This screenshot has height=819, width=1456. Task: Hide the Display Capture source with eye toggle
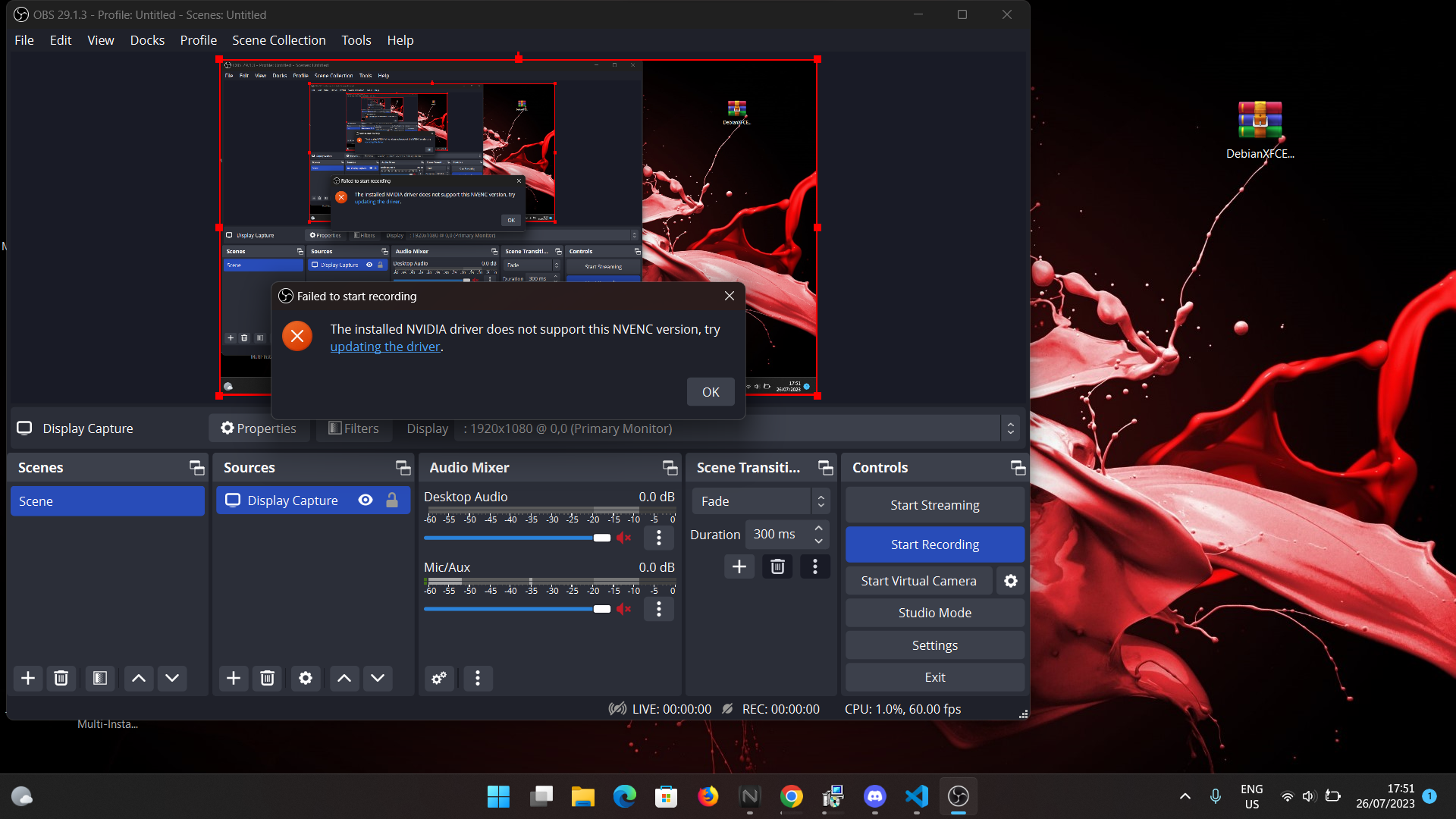point(366,500)
